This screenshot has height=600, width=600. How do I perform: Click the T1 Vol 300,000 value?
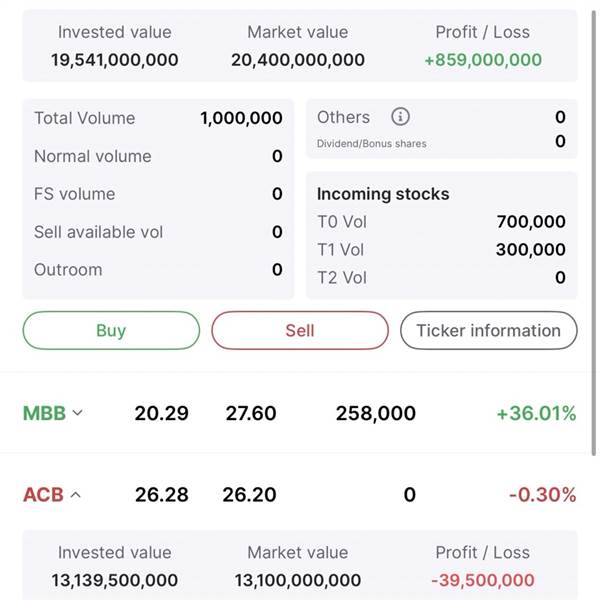pos(531,249)
